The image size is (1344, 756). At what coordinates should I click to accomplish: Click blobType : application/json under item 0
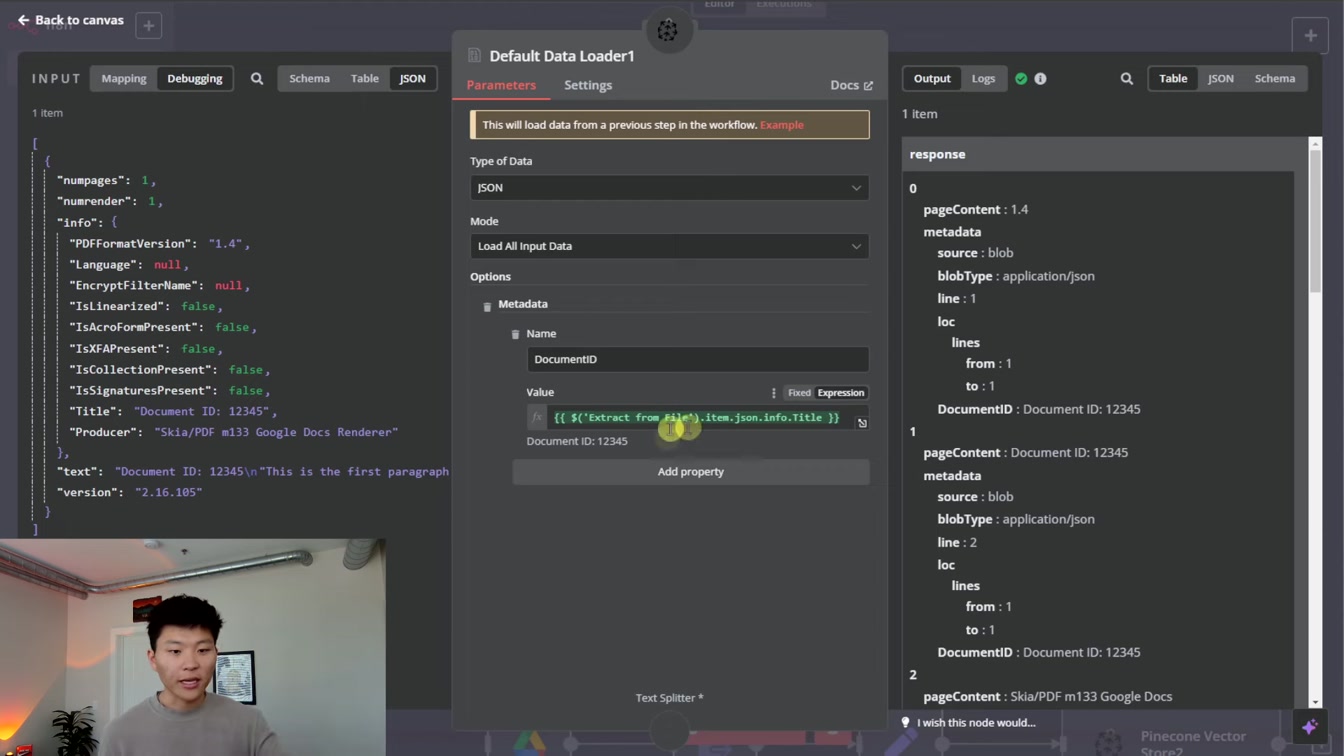pyautogui.click(x=1016, y=276)
